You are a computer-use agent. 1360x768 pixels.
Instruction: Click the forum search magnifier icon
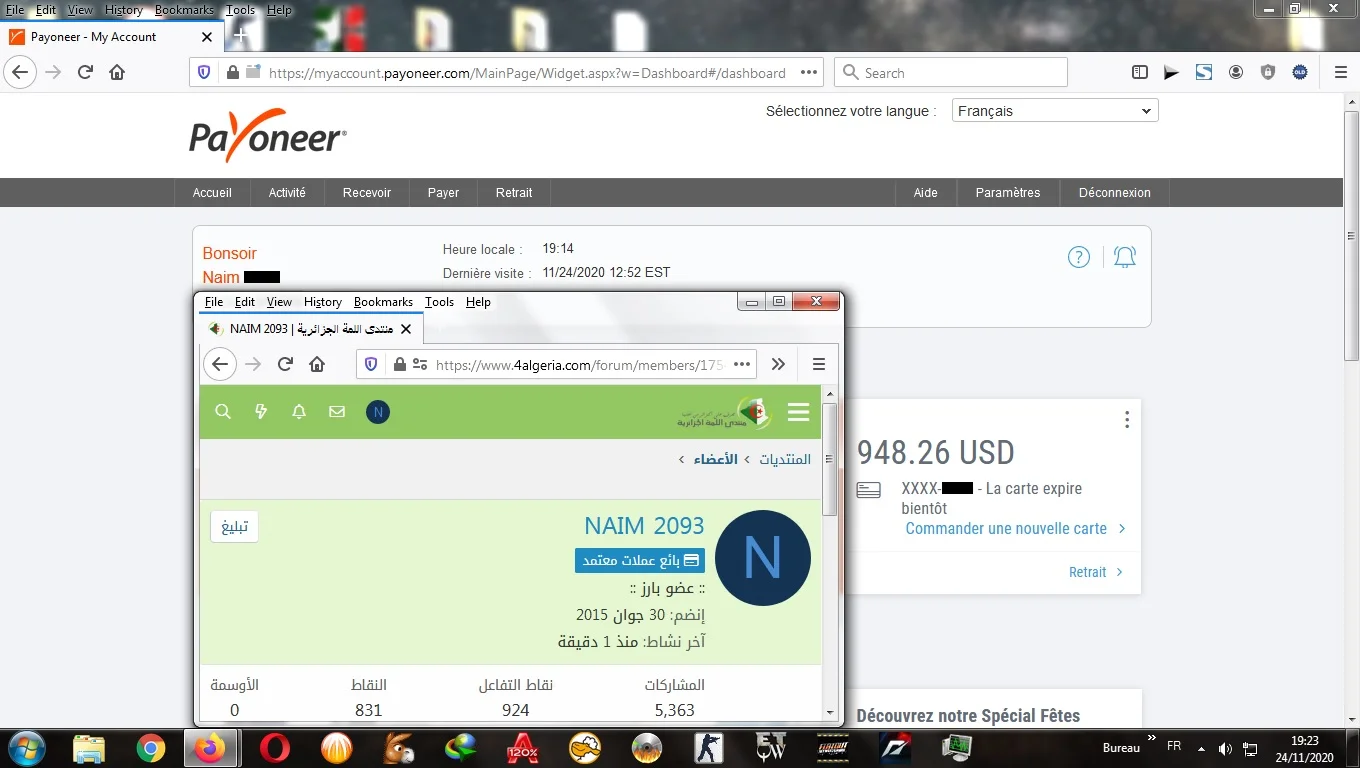coord(223,412)
